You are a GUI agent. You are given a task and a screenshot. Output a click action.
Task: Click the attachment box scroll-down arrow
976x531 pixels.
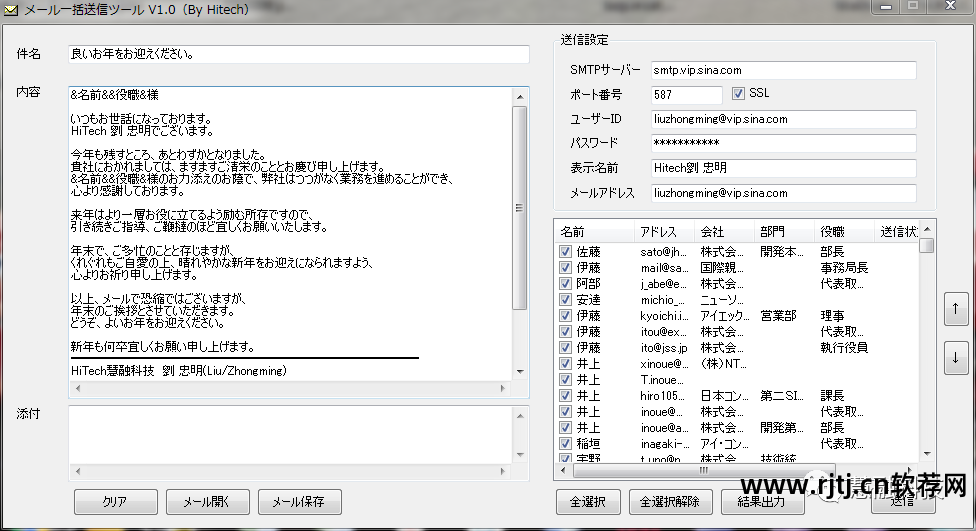[x=520, y=455]
